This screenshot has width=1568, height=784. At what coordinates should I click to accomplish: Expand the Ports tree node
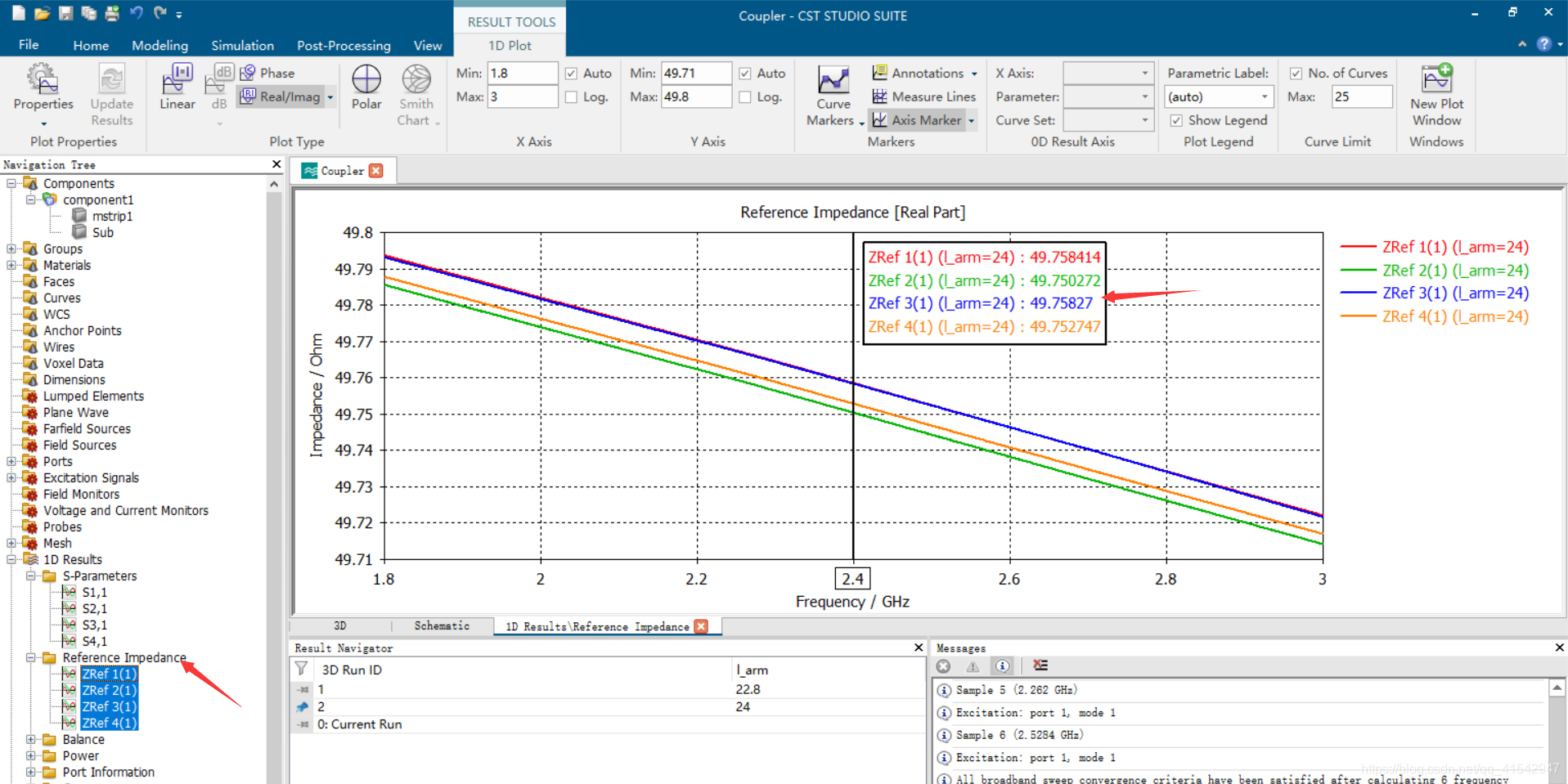(x=11, y=461)
